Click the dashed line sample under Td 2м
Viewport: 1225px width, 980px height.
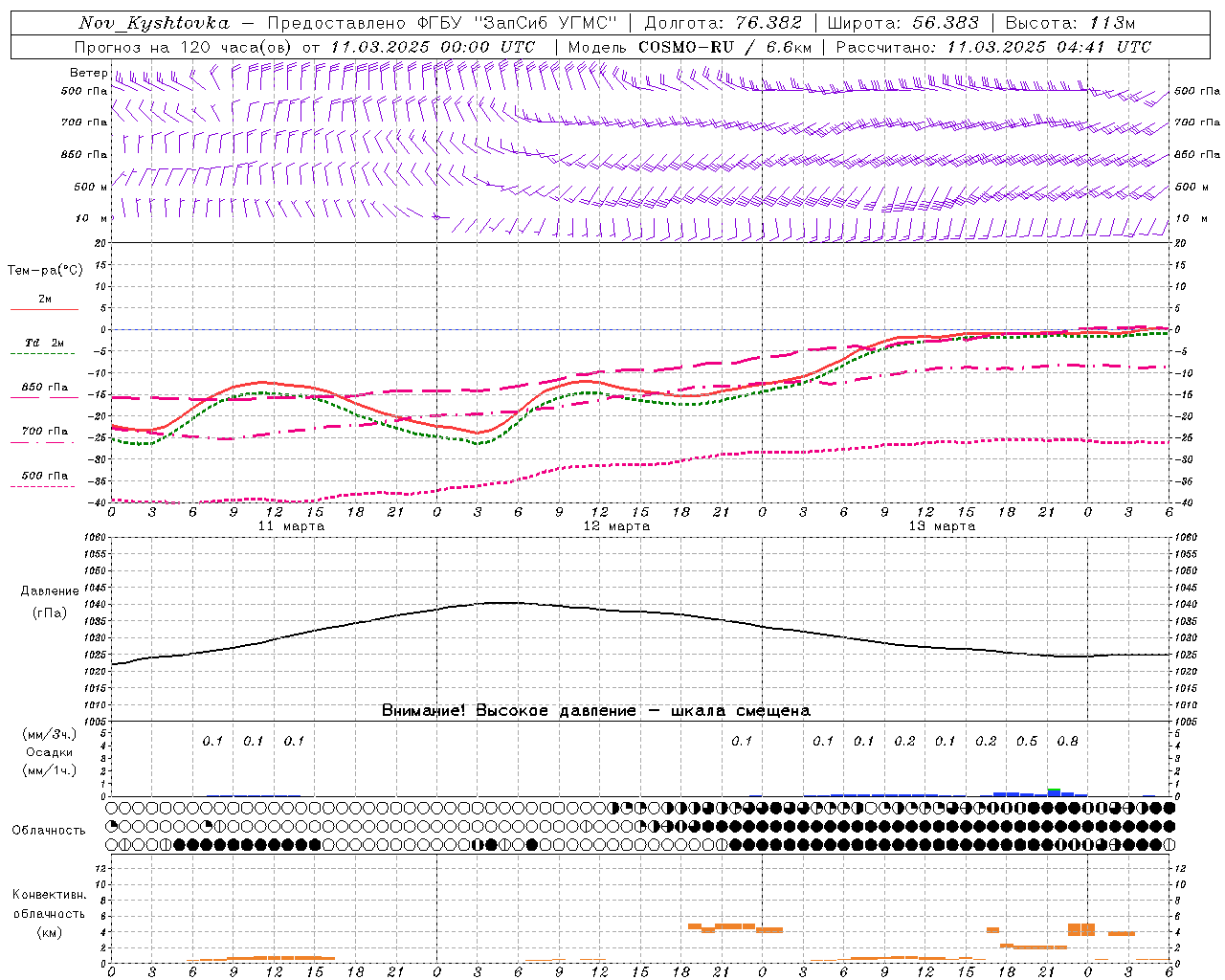44,353
